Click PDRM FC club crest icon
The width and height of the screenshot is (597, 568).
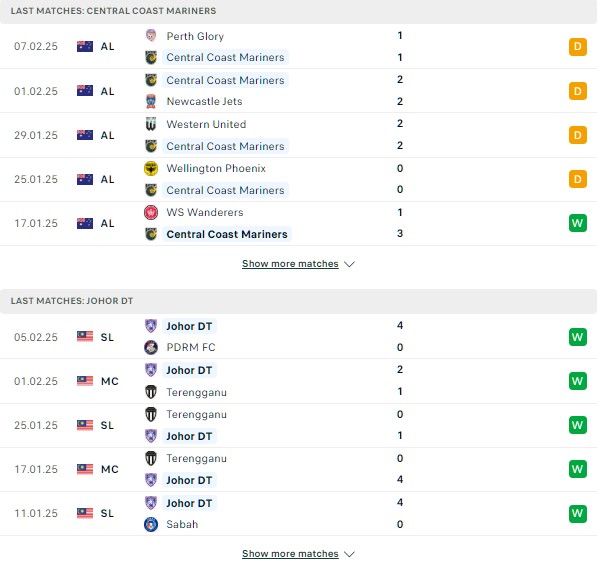click(151, 347)
